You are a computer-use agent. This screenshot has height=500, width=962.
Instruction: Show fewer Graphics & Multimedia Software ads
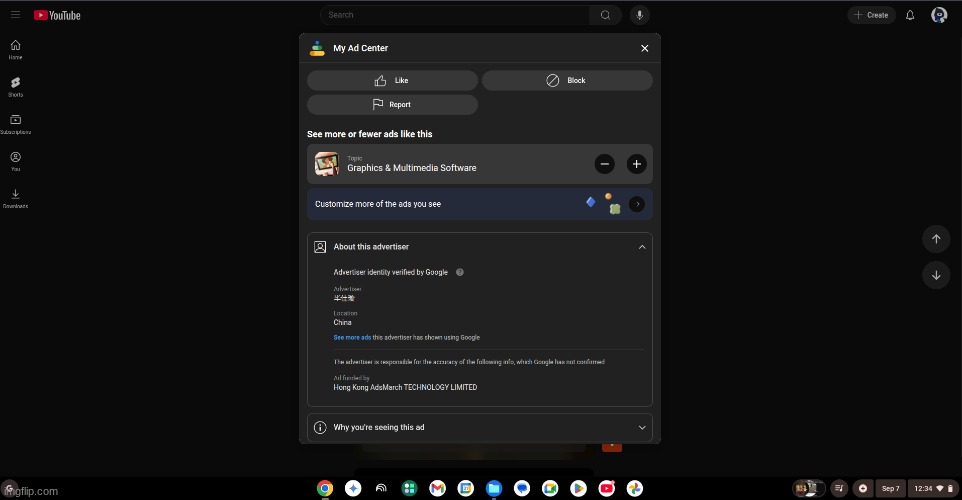(x=604, y=164)
